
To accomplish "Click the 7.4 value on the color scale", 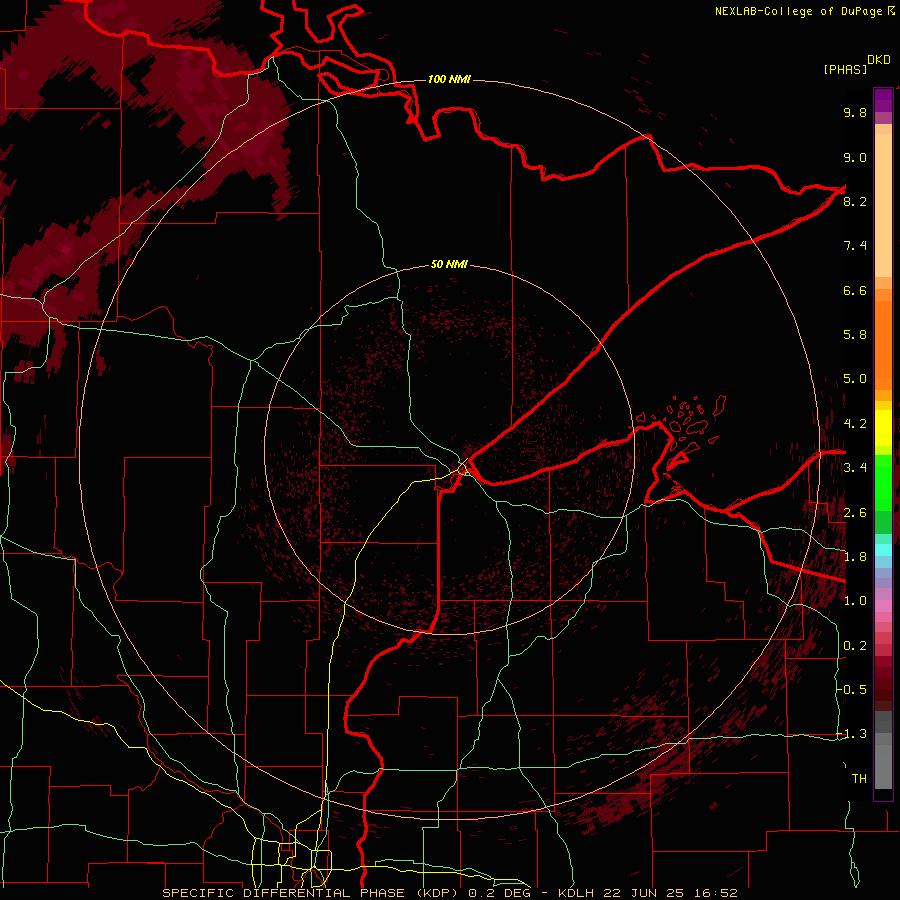I will (855, 246).
